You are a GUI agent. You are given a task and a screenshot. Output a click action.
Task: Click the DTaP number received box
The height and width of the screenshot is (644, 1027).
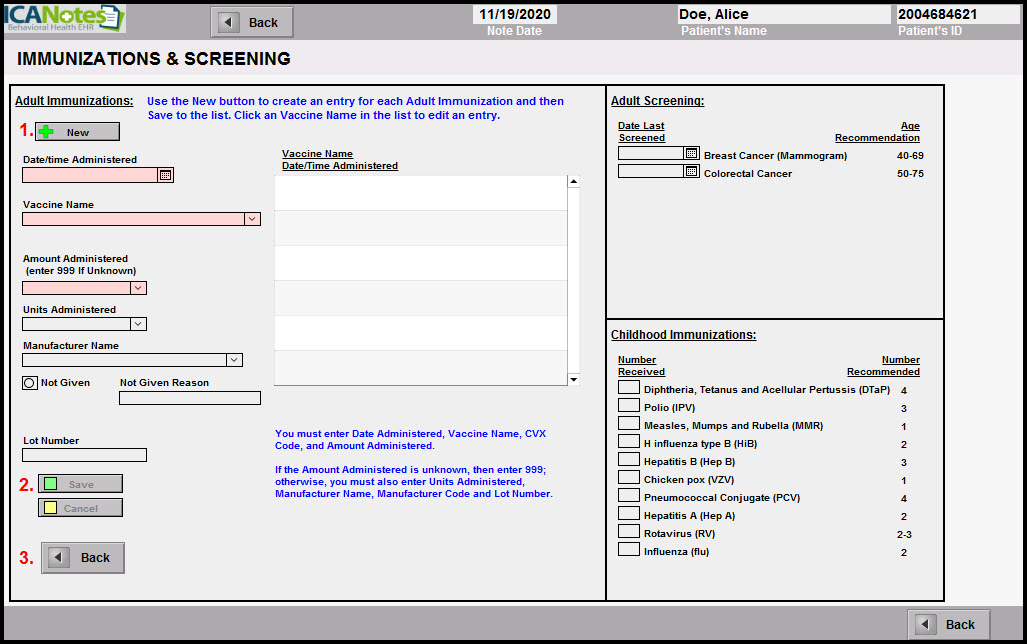tap(628, 387)
